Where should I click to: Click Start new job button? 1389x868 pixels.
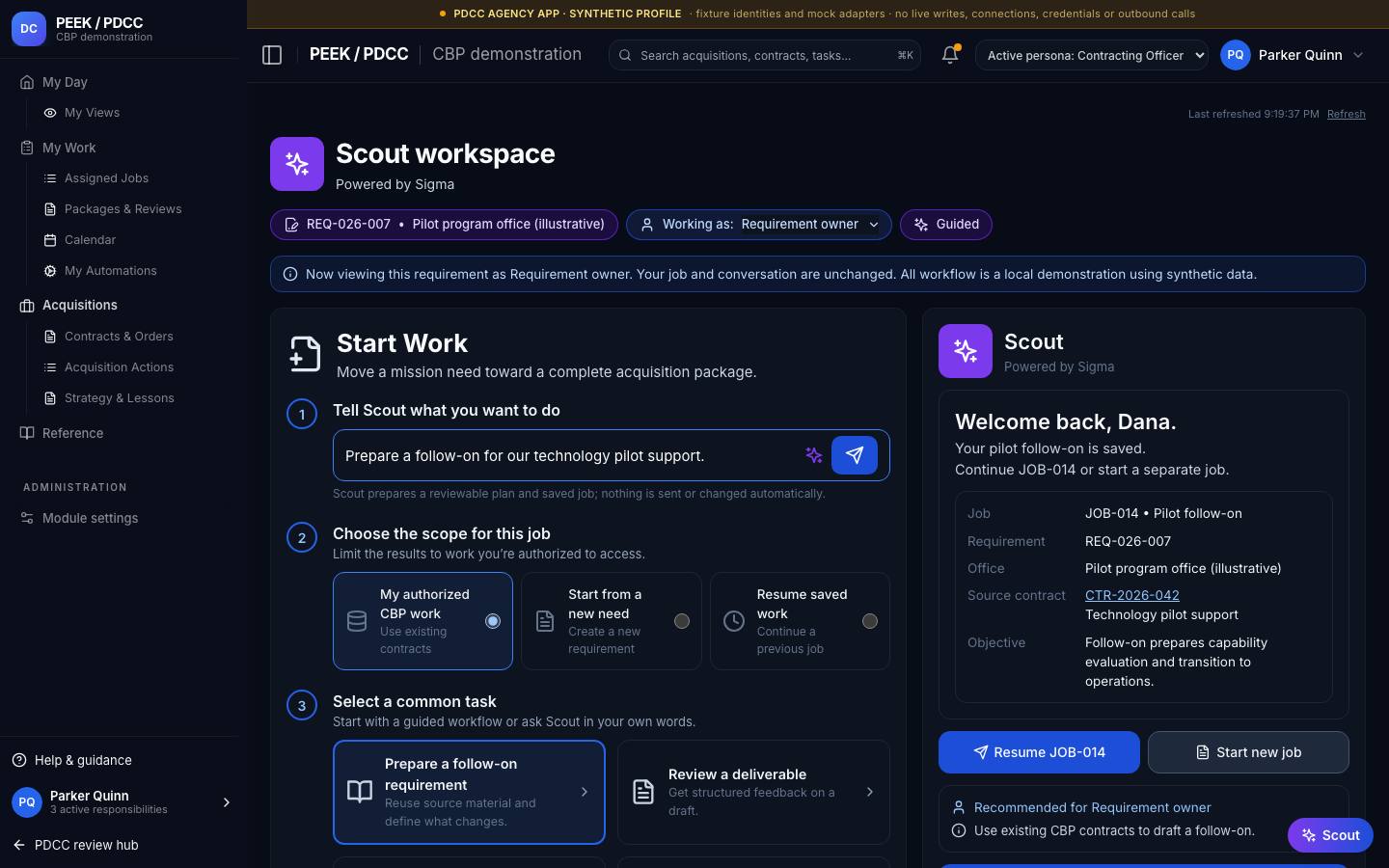pos(1248,752)
